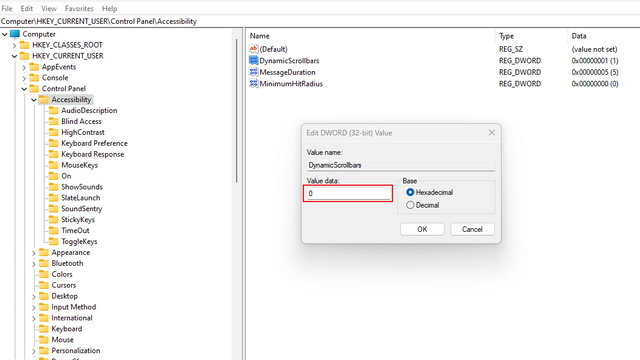Click the HKEY_CLASSES_ROOT folder icon
640x360 pixels.
(25, 45)
